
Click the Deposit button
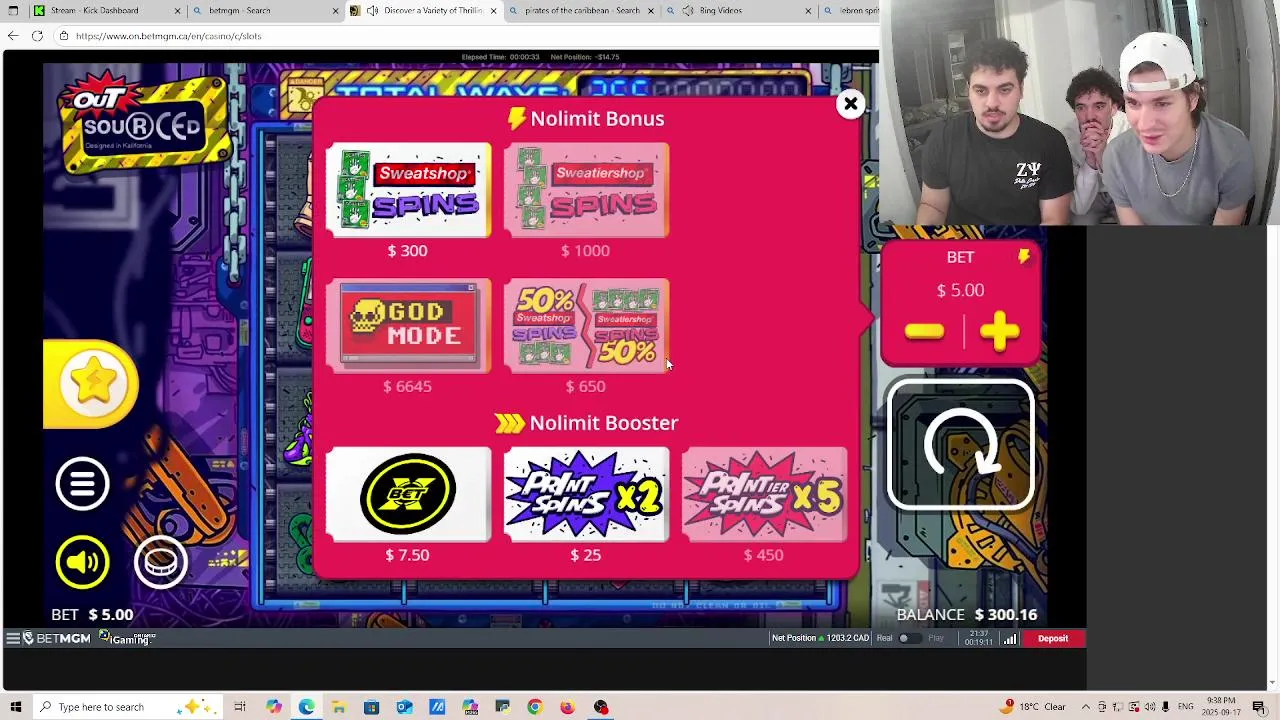1053,638
